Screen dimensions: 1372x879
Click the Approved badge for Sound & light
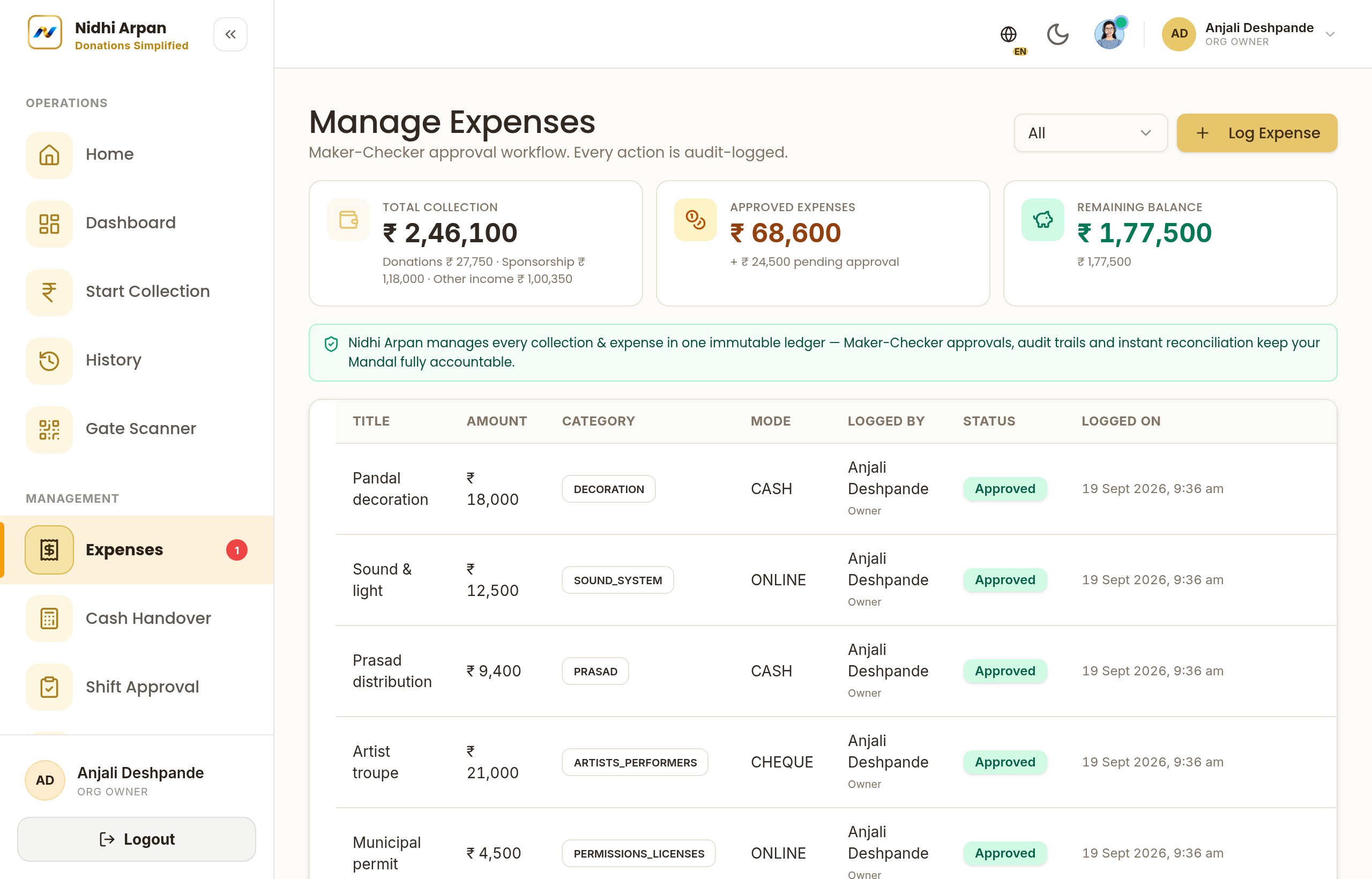point(1005,580)
